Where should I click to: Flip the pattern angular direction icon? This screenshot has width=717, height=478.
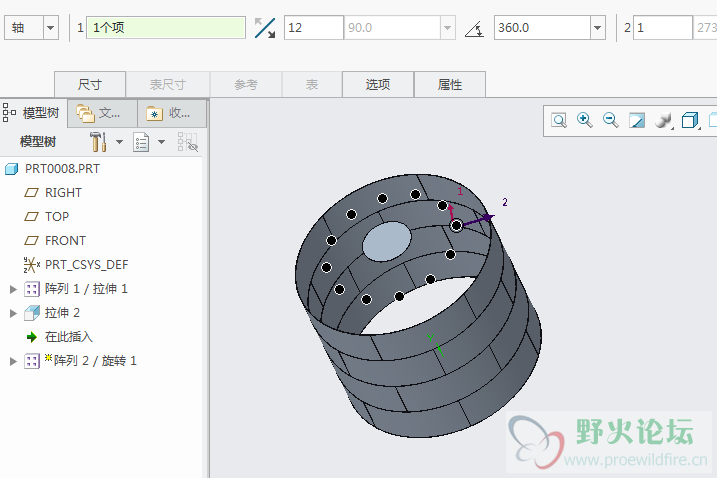coord(265,28)
